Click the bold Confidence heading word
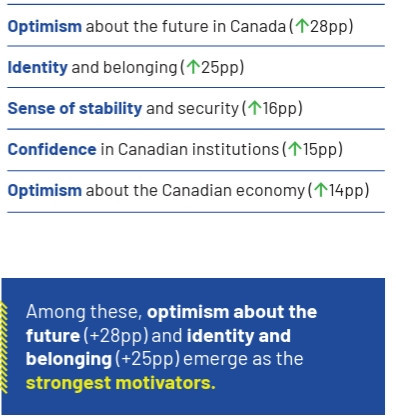396x418 pixels. click(x=52, y=149)
